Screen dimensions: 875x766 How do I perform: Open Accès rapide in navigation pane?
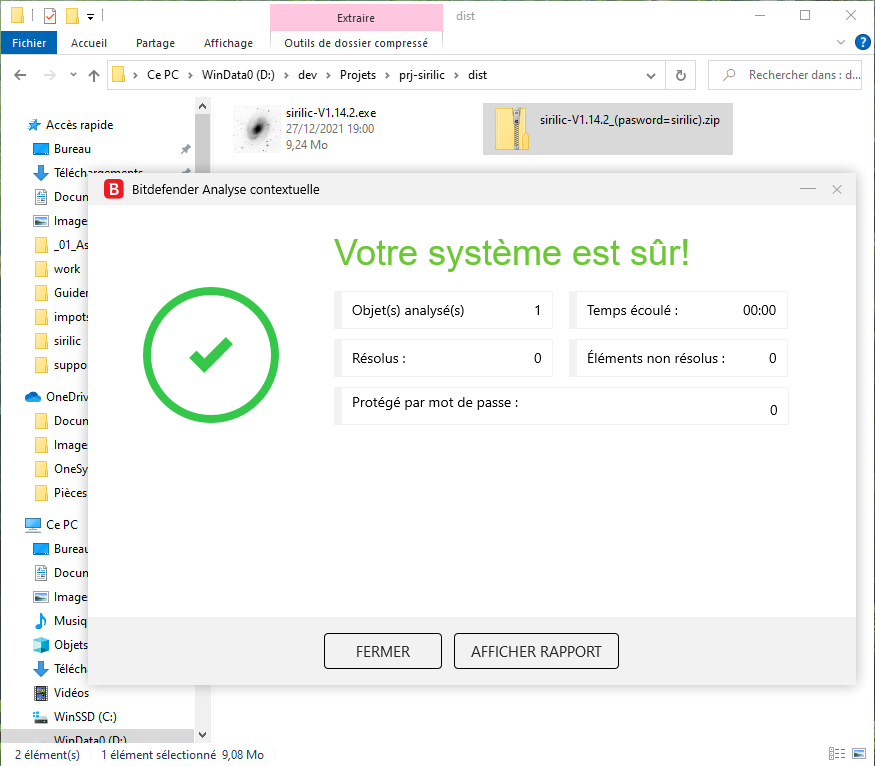(x=79, y=125)
